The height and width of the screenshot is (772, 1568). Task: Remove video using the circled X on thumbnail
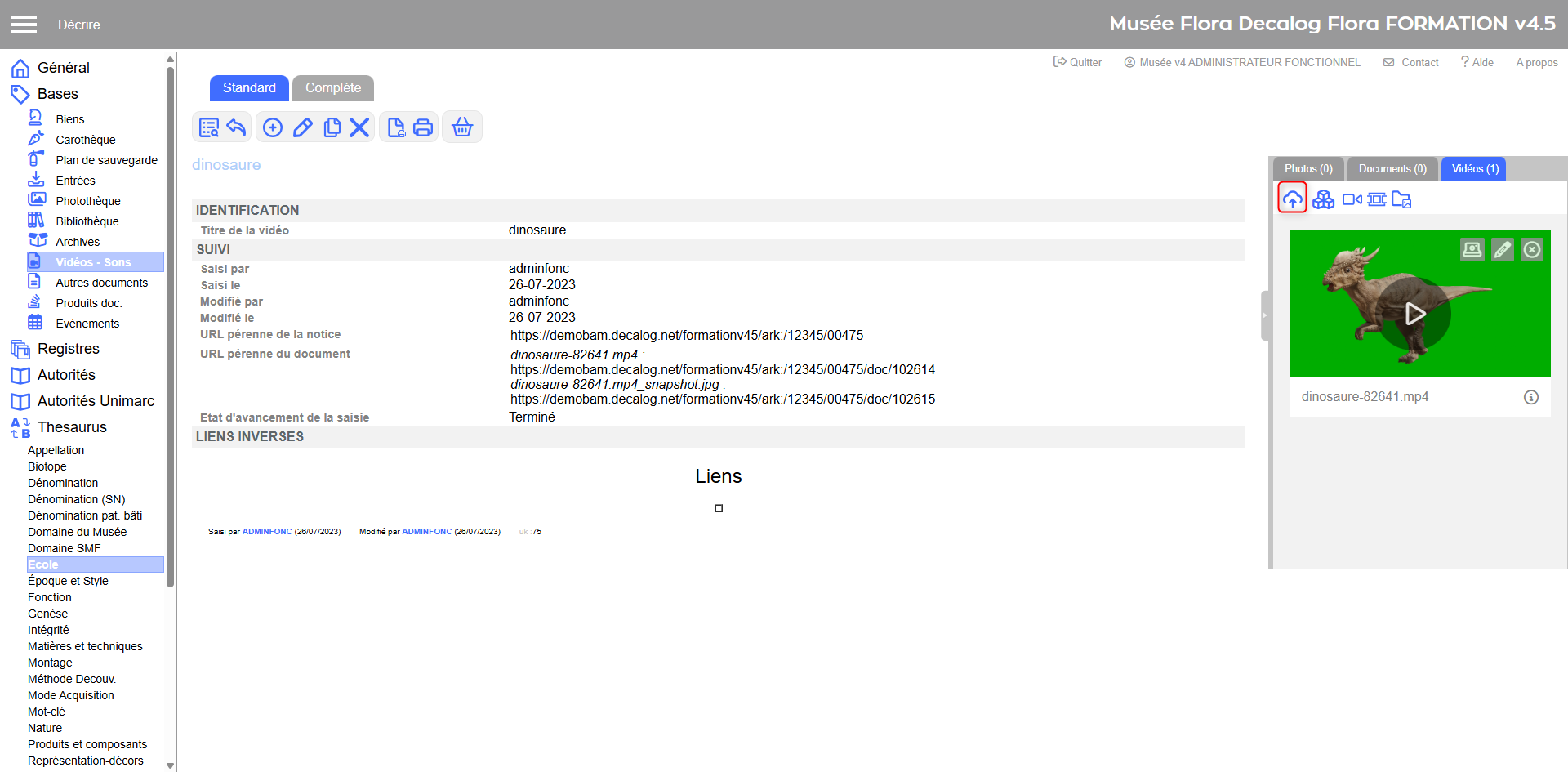pyautogui.click(x=1532, y=250)
